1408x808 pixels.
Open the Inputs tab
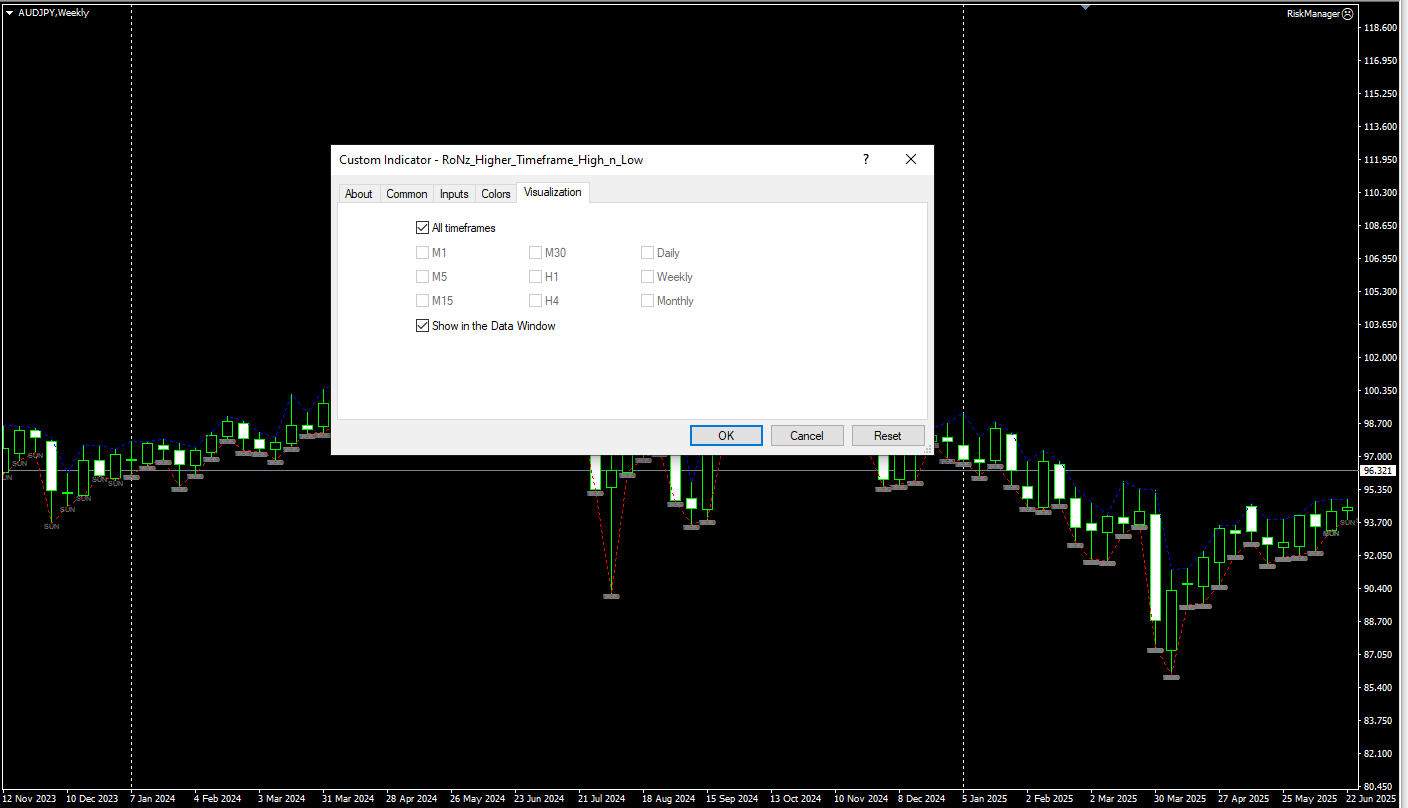pyautogui.click(x=453, y=193)
